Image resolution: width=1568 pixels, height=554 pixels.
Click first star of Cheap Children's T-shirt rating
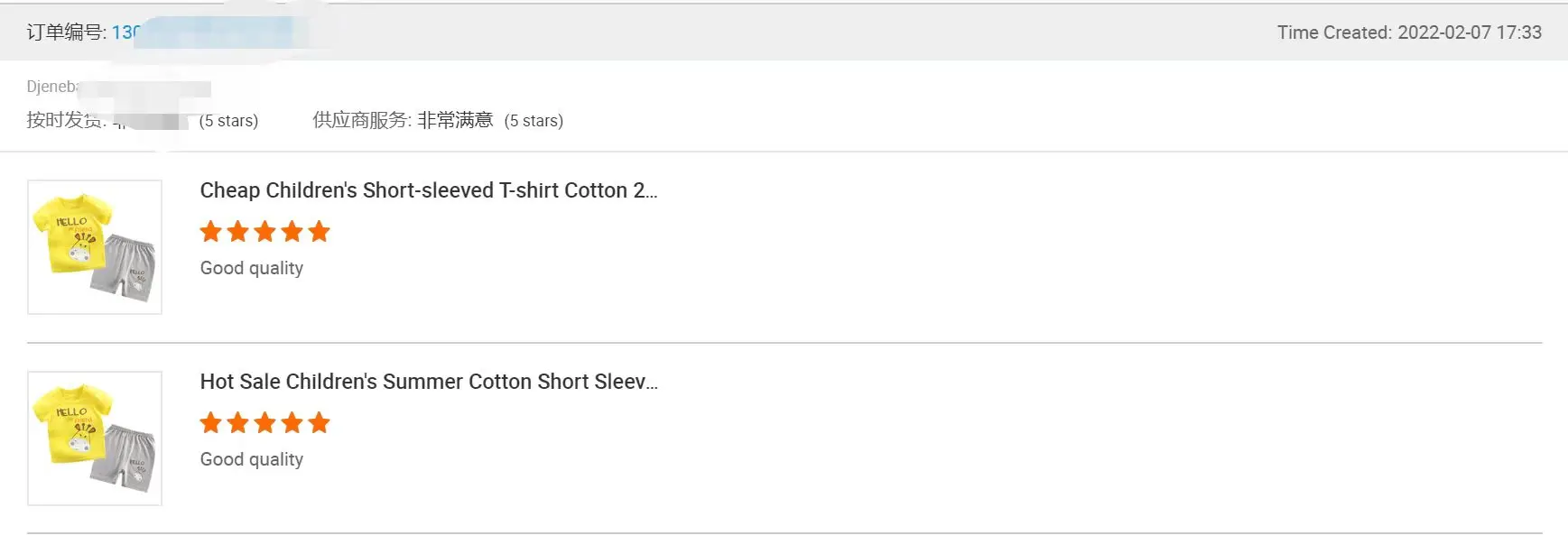[x=211, y=232]
